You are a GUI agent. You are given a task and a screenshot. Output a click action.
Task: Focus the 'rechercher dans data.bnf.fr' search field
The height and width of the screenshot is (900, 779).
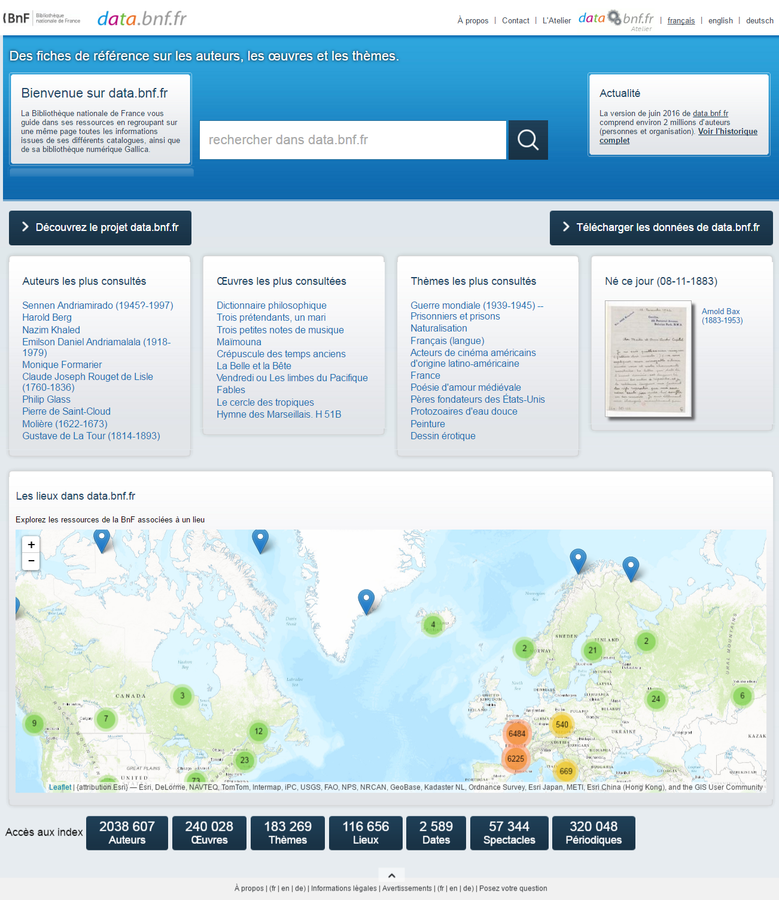click(x=353, y=140)
